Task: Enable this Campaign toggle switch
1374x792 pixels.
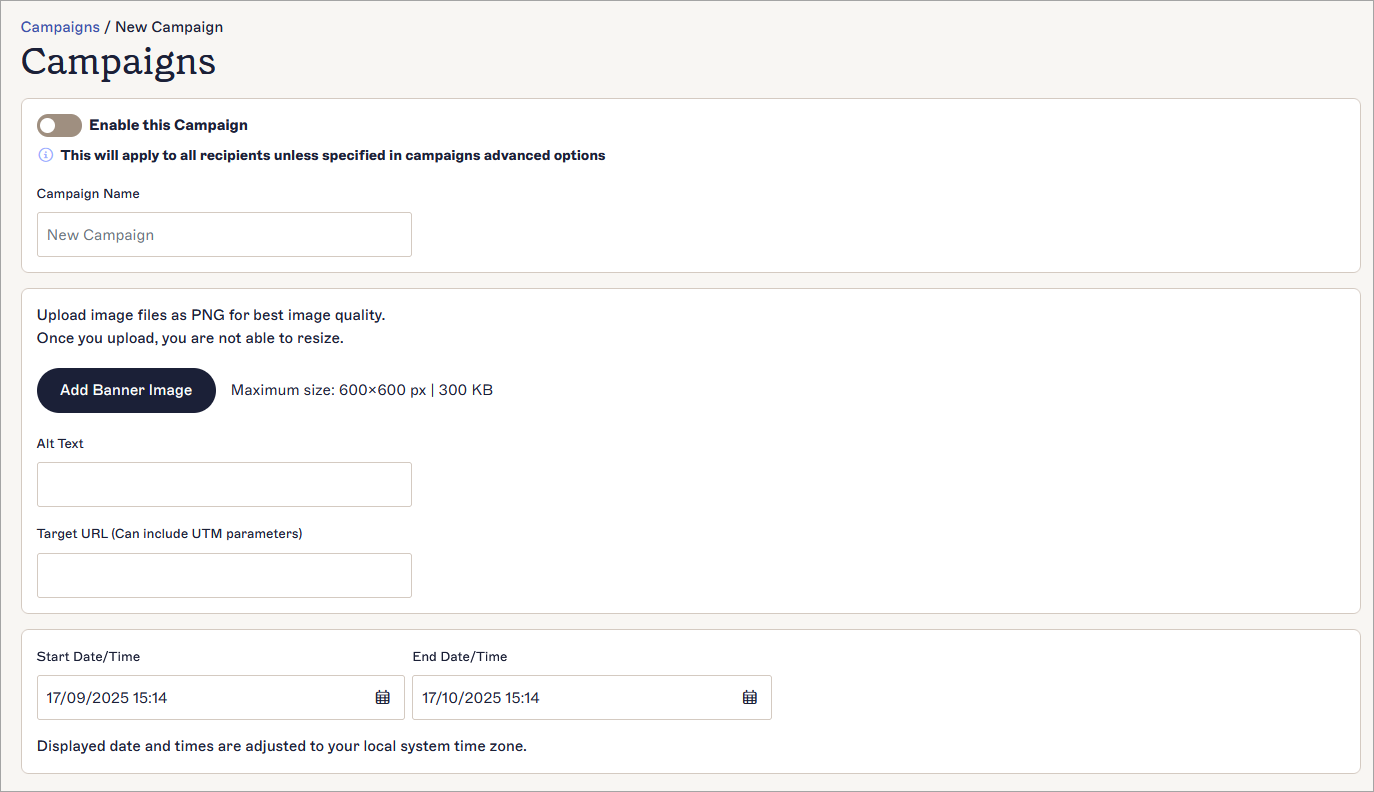Action: pyautogui.click(x=59, y=125)
